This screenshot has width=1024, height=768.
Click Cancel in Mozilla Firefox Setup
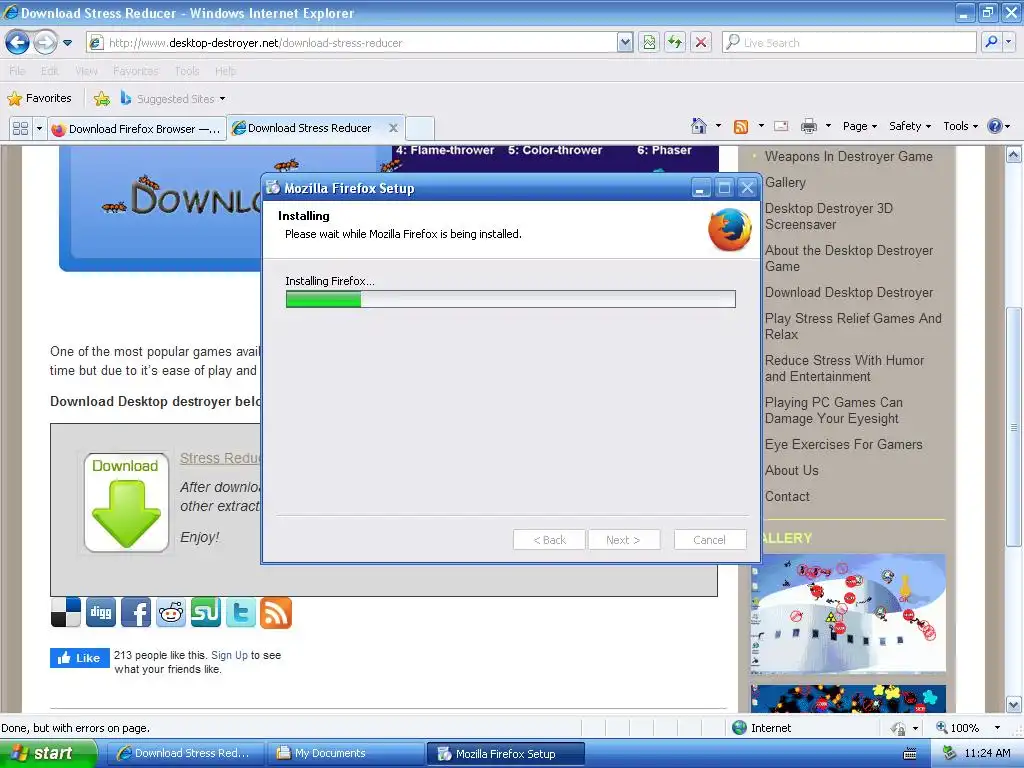point(709,540)
